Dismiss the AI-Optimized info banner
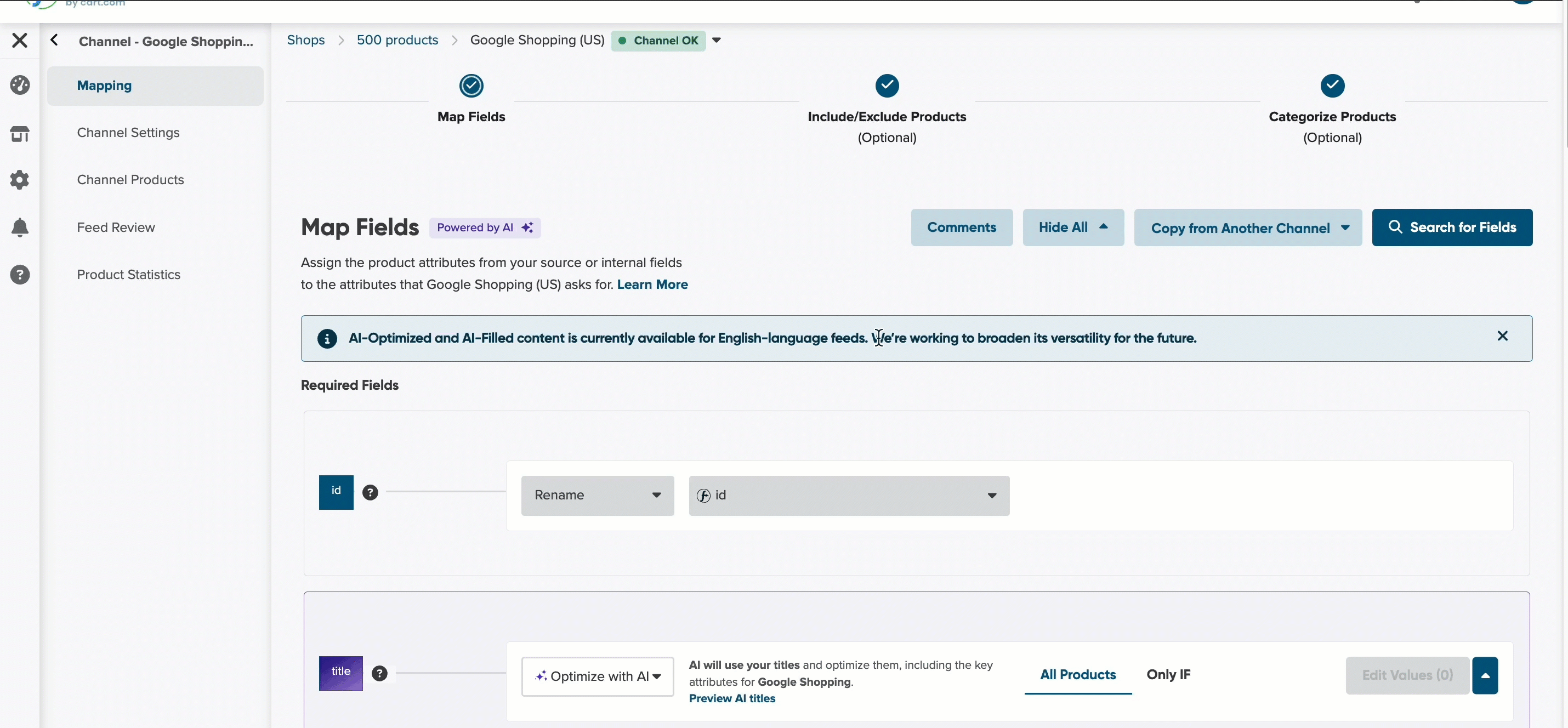 pyautogui.click(x=1502, y=336)
